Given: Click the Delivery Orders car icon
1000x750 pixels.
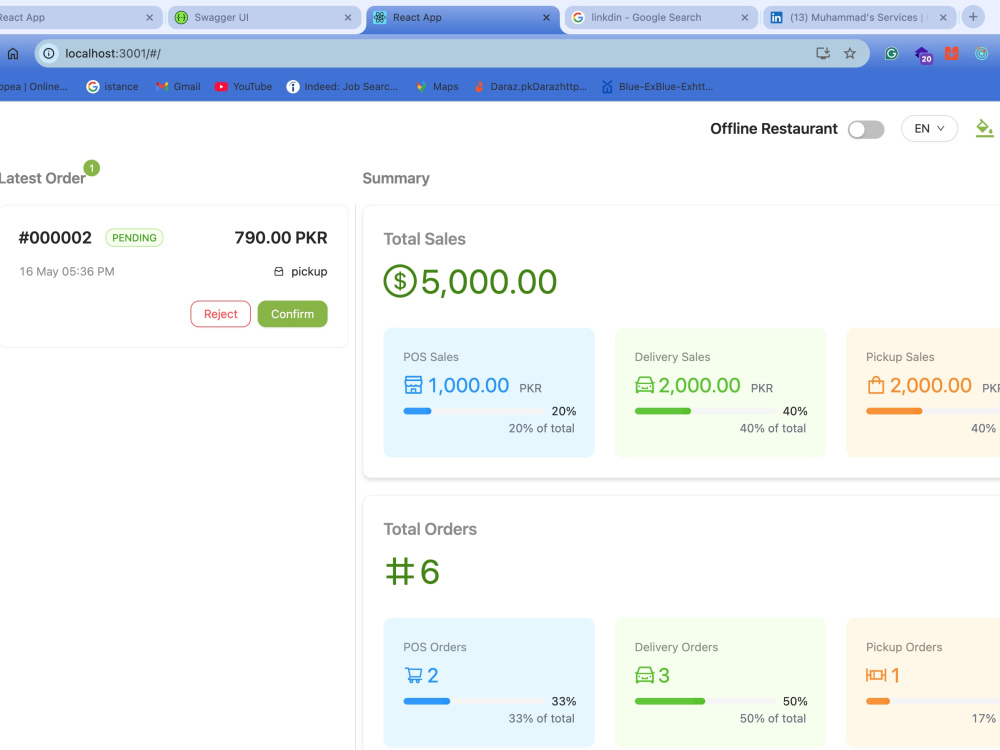Looking at the screenshot, I should (x=645, y=675).
